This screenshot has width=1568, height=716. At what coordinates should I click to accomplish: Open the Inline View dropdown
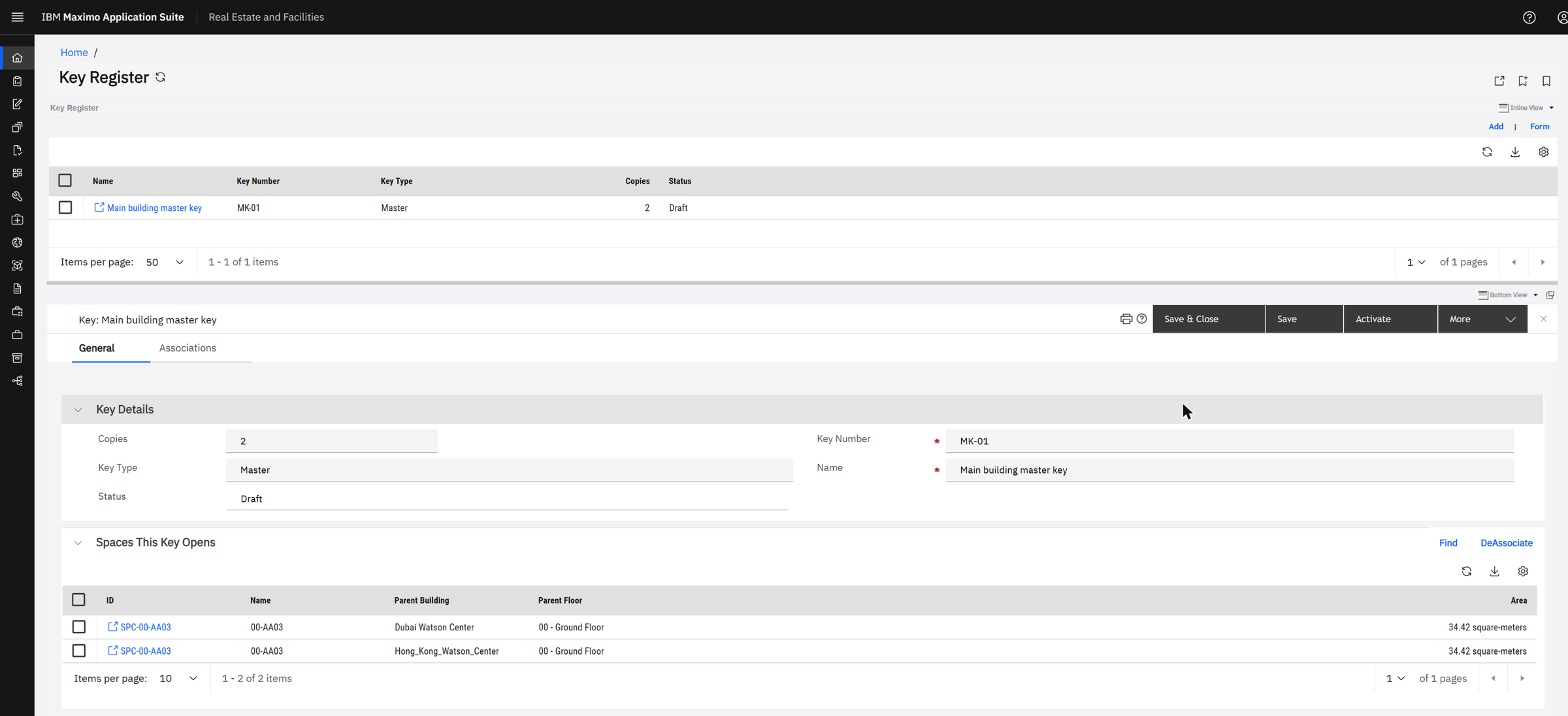point(1526,108)
